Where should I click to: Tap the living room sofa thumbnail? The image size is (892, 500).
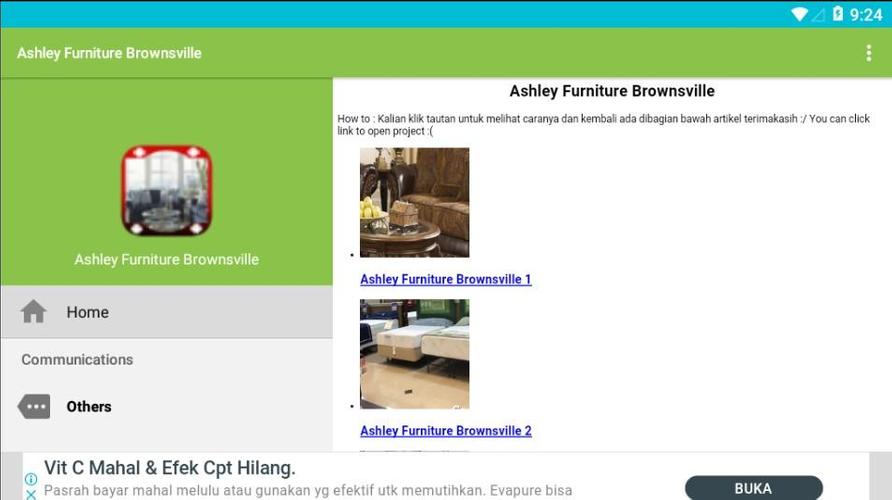tap(415, 203)
